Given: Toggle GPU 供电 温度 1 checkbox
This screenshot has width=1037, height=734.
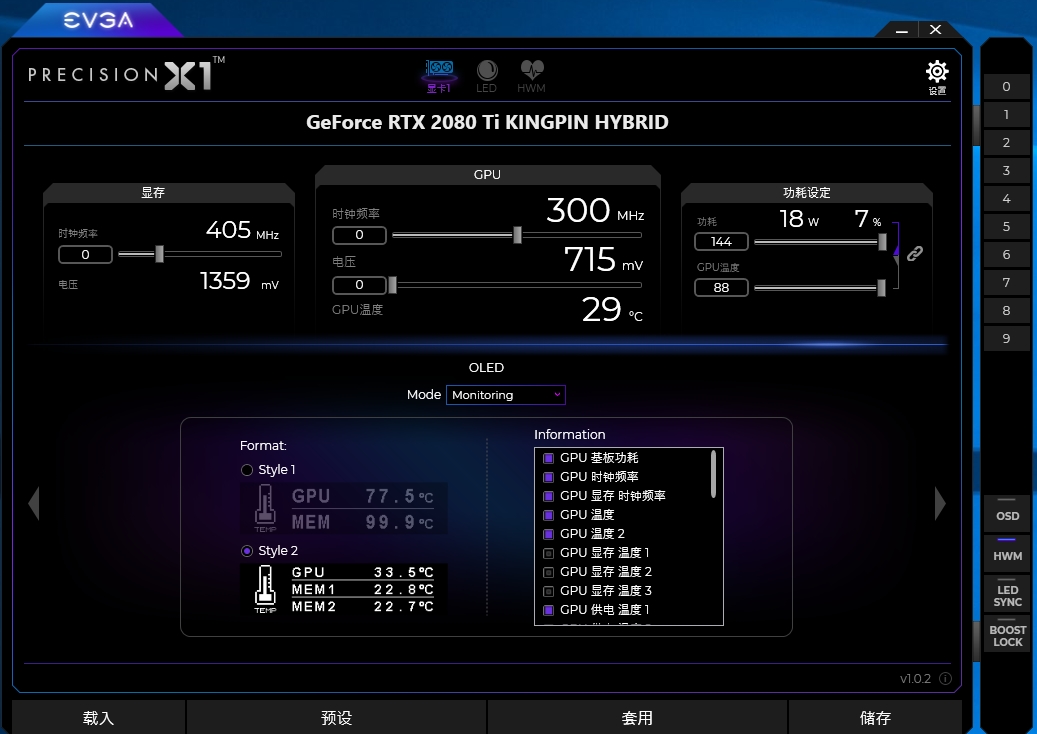Looking at the screenshot, I should (548, 610).
